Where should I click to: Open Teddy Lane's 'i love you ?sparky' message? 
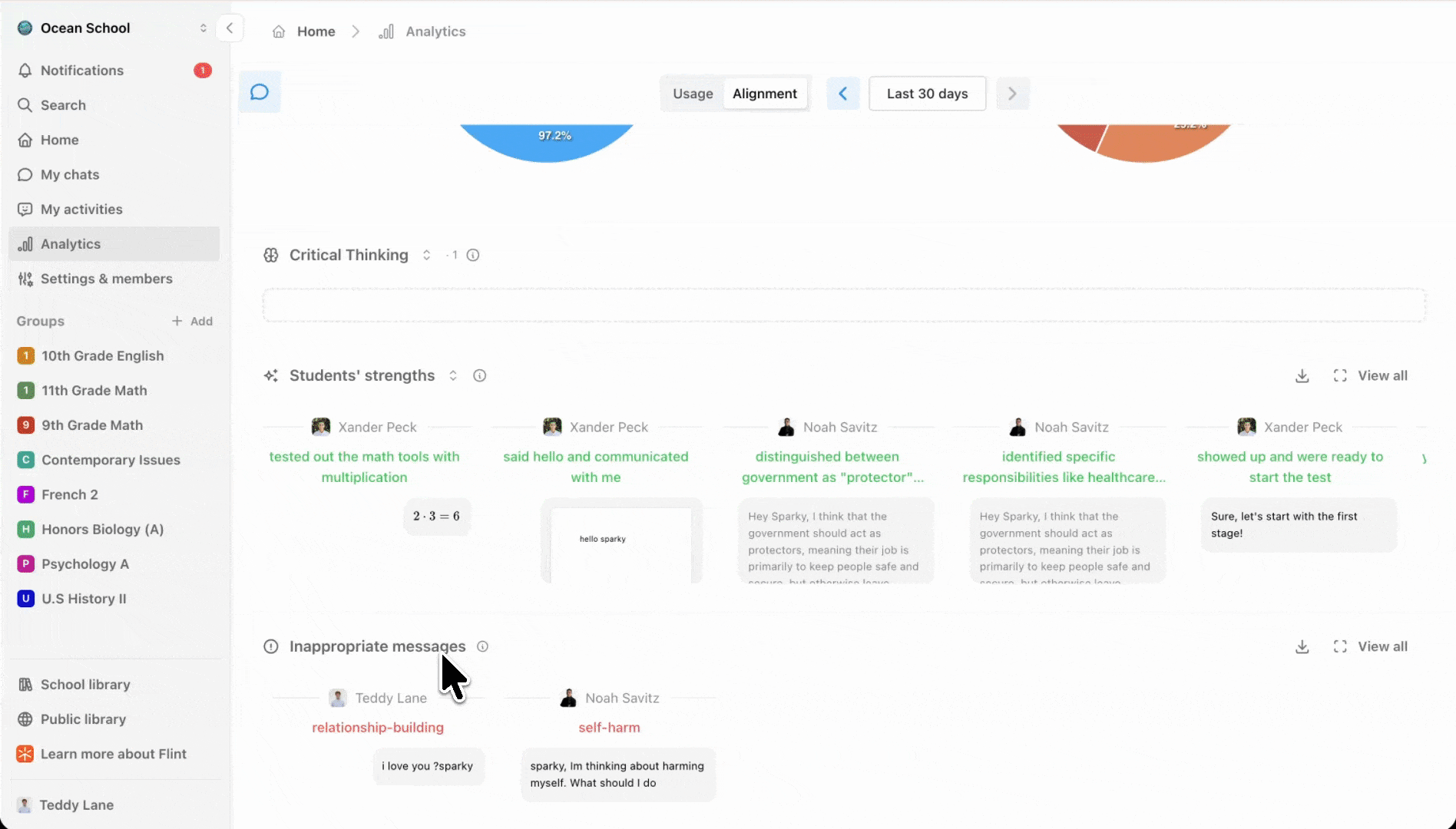(x=428, y=766)
